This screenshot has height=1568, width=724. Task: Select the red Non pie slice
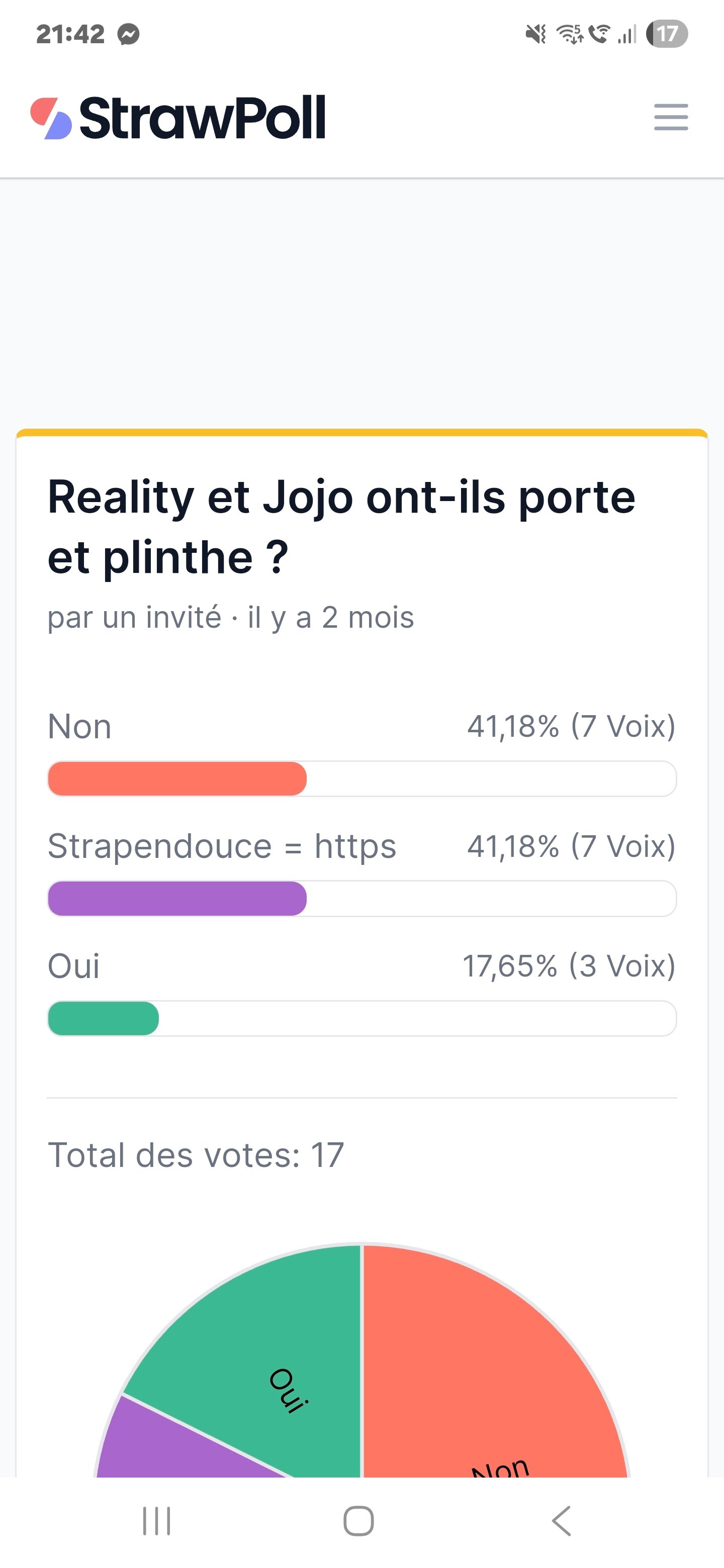(487, 1369)
